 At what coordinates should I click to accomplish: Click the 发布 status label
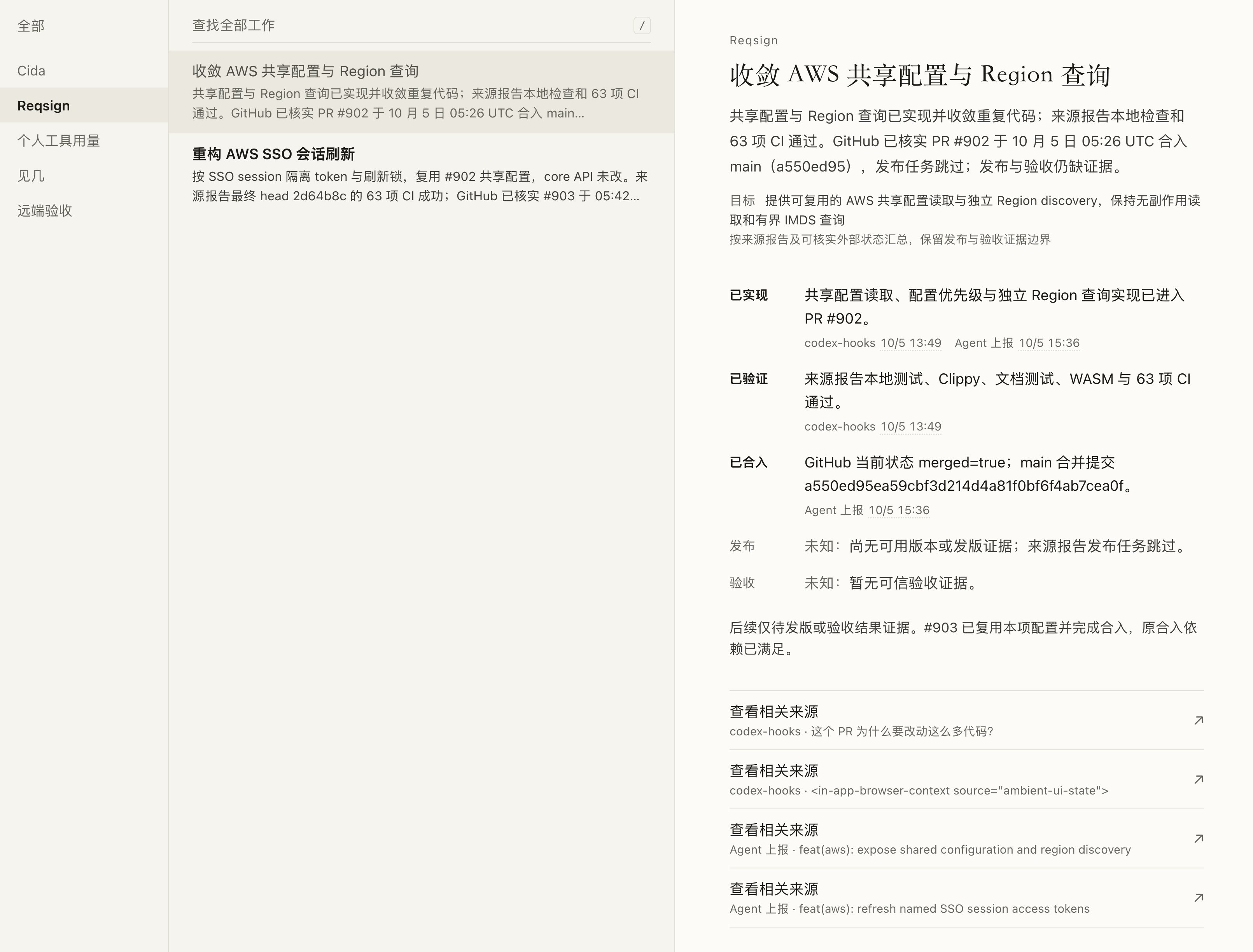pos(742,546)
